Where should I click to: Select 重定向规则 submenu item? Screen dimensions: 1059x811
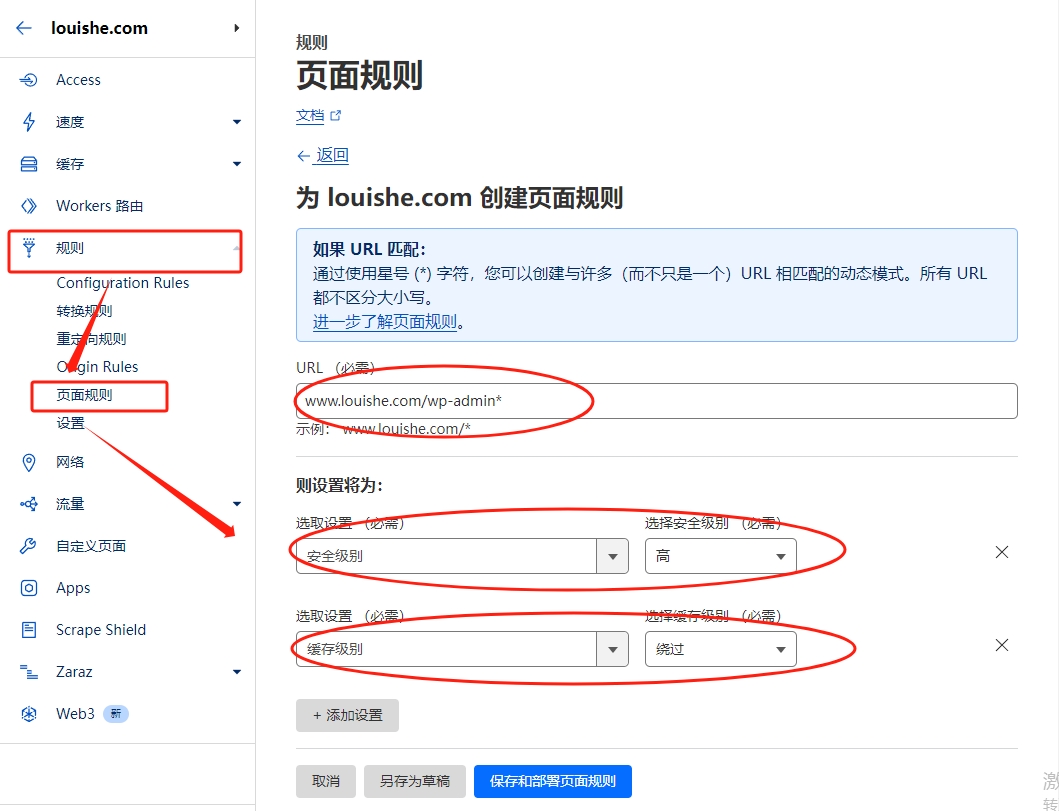91,339
